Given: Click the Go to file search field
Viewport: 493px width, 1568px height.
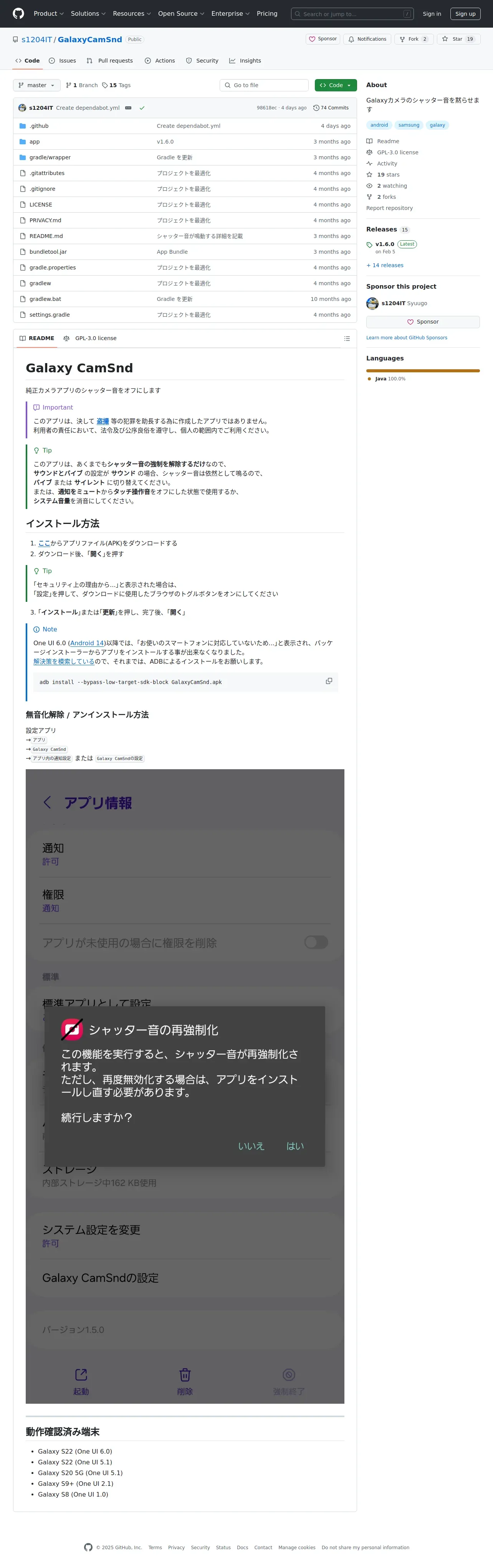Looking at the screenshot, I should point(264,85).
